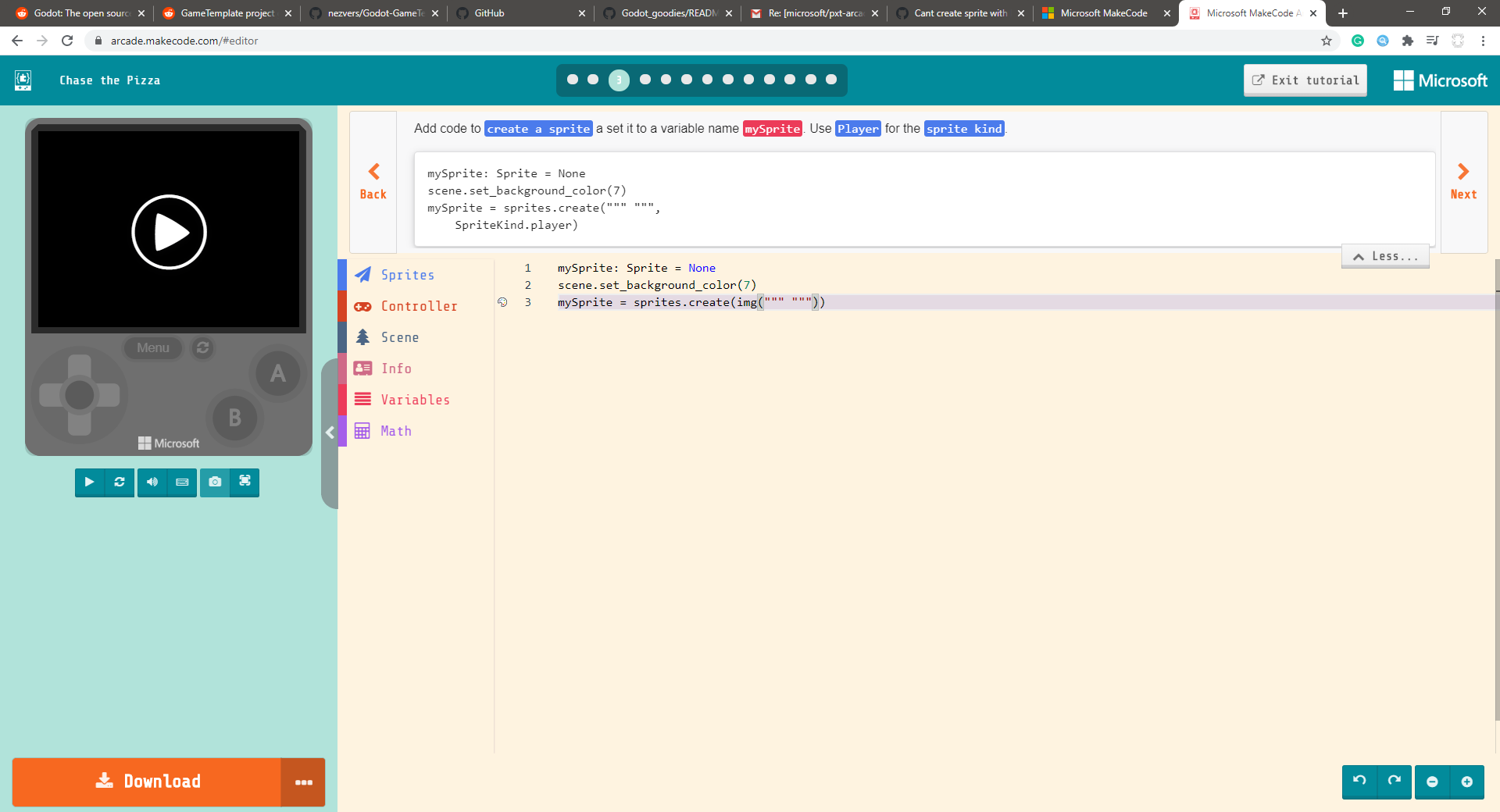Image resolution: width=1500 pixels, height=812 pixels.
Task: Select tutorial step dot 5 on the progress bar
Action: [666, 80]
